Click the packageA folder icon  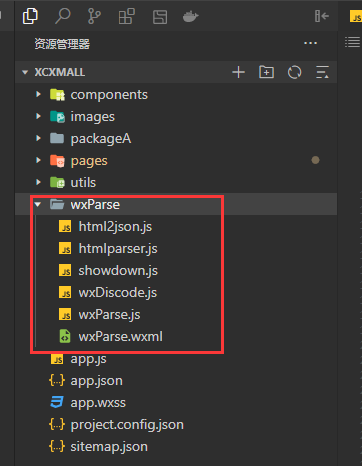[57, 138]
